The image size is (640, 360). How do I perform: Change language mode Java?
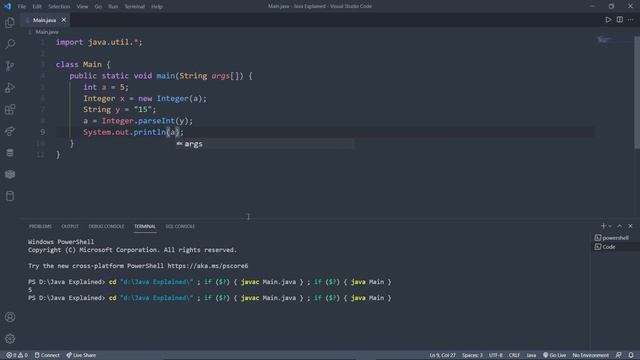coord(531,355)
